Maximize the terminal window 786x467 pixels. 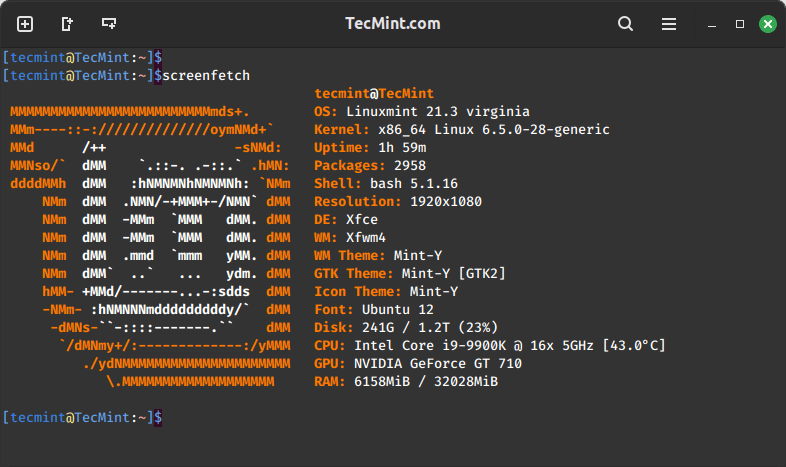[x=740, y=23]
